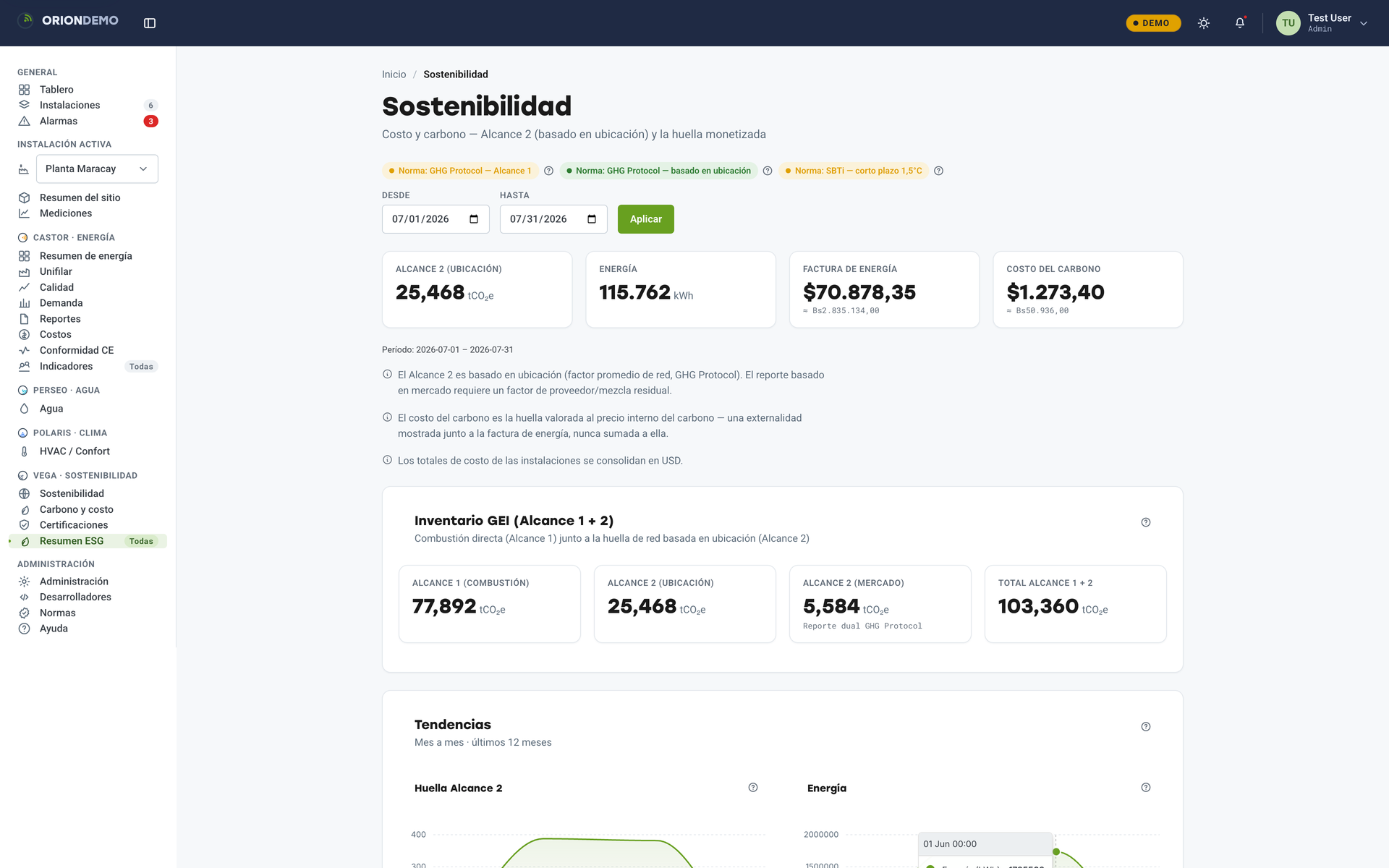Click the Desarrolladores code icon
Screen dimensions: 1389x868
[24, 597]
